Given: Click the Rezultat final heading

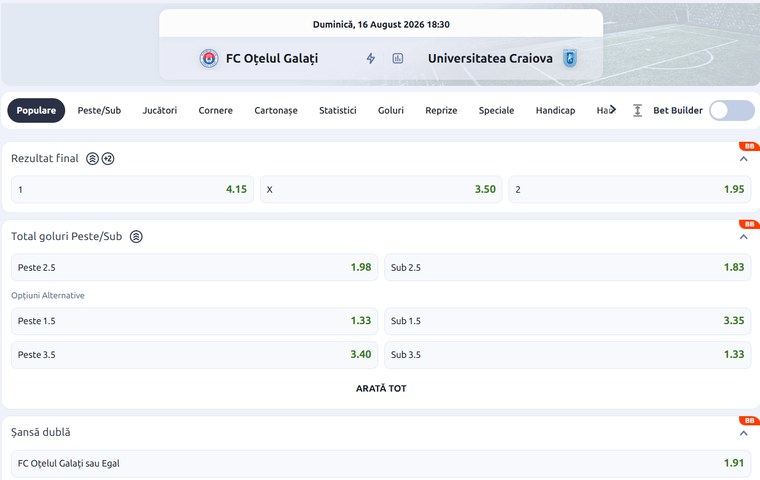Looking at the screenshot, I should point(45,159).
